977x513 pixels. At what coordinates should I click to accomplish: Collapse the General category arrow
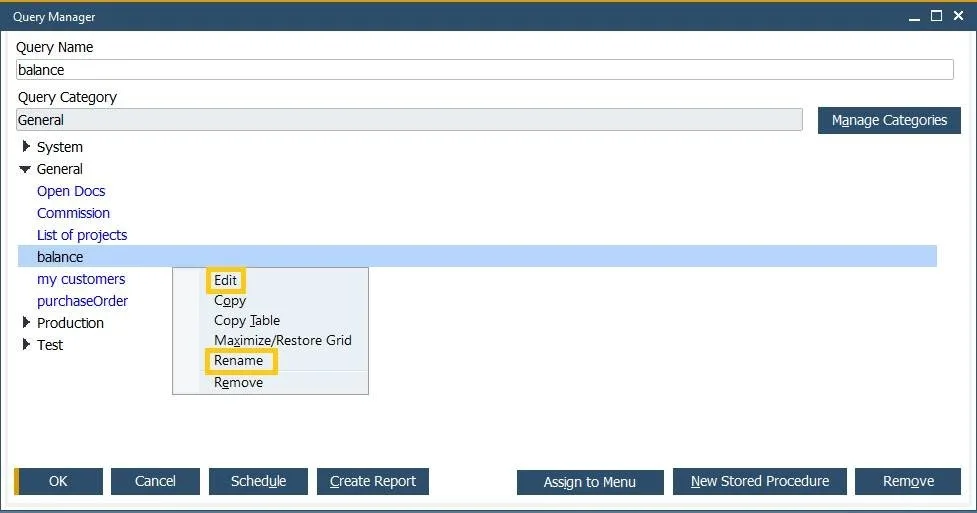click(x=25, y=169)
